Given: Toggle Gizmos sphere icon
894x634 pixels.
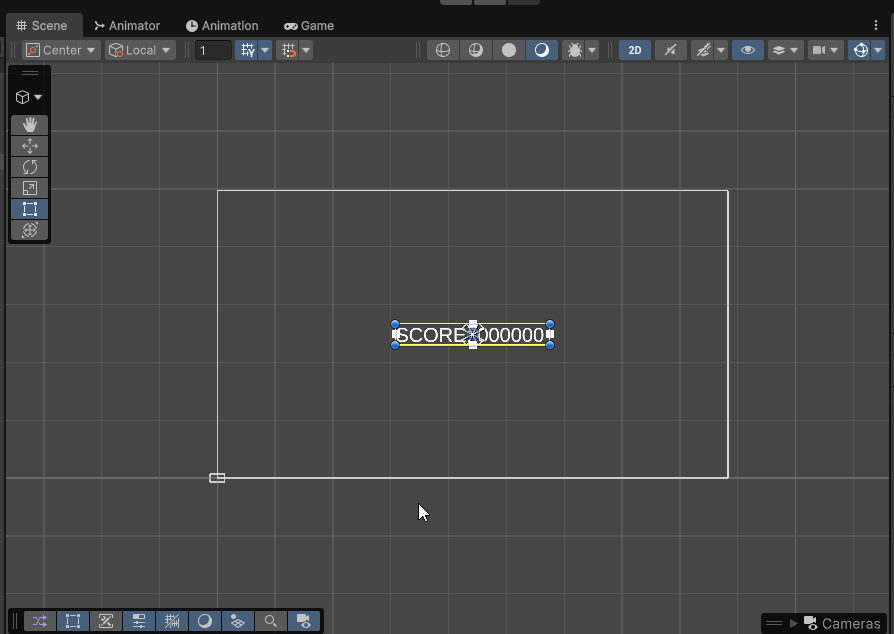Looking at the screenshot, I should pos(860,50).
